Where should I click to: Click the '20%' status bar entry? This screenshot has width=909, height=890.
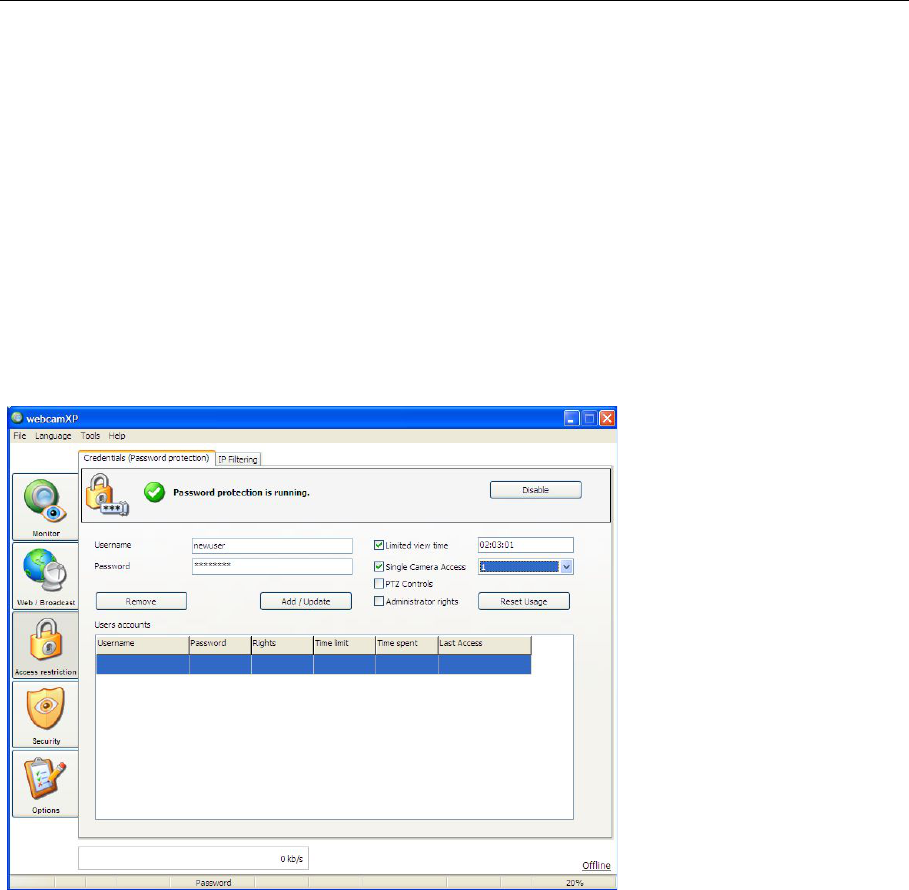(575, 882)
